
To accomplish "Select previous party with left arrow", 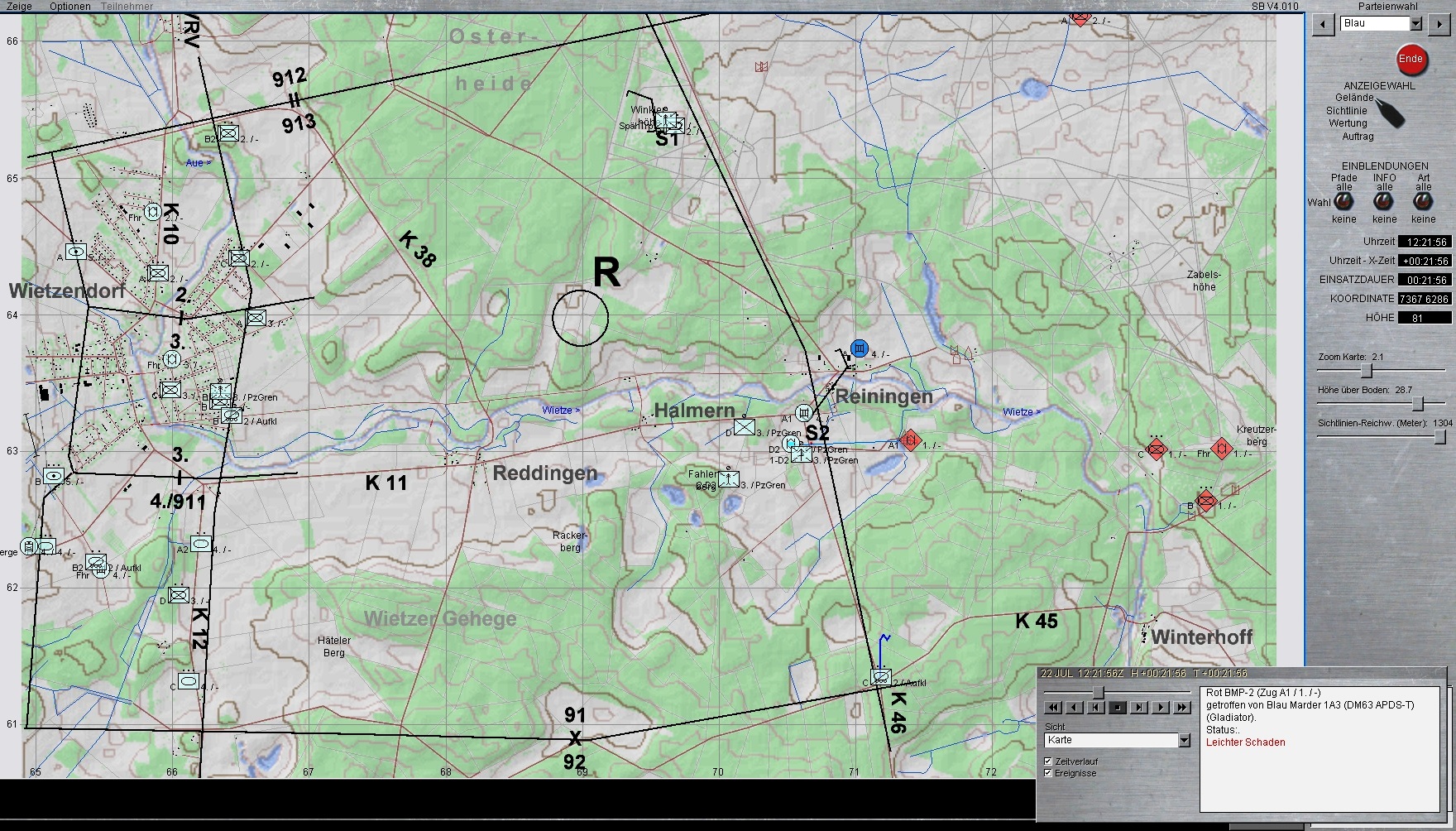I will point(1324,24).
